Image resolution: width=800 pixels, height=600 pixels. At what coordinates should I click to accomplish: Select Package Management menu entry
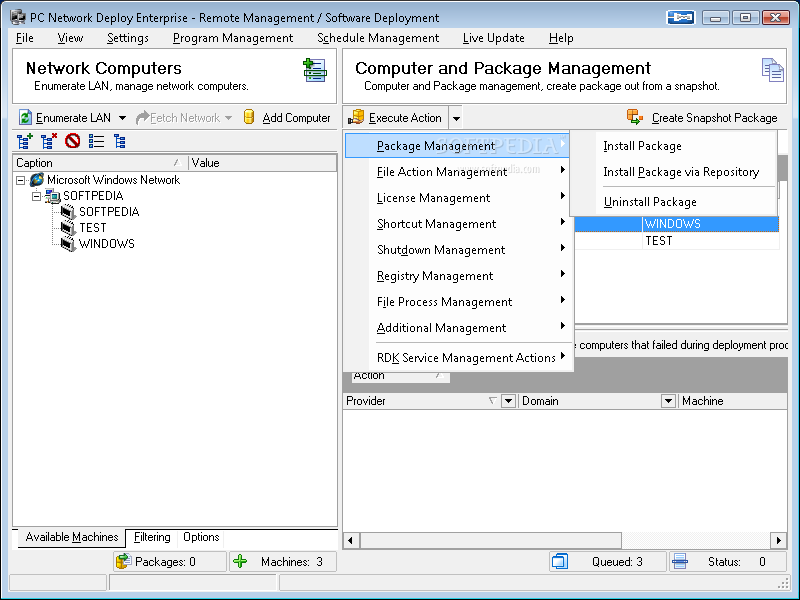[x=457, y=146]
